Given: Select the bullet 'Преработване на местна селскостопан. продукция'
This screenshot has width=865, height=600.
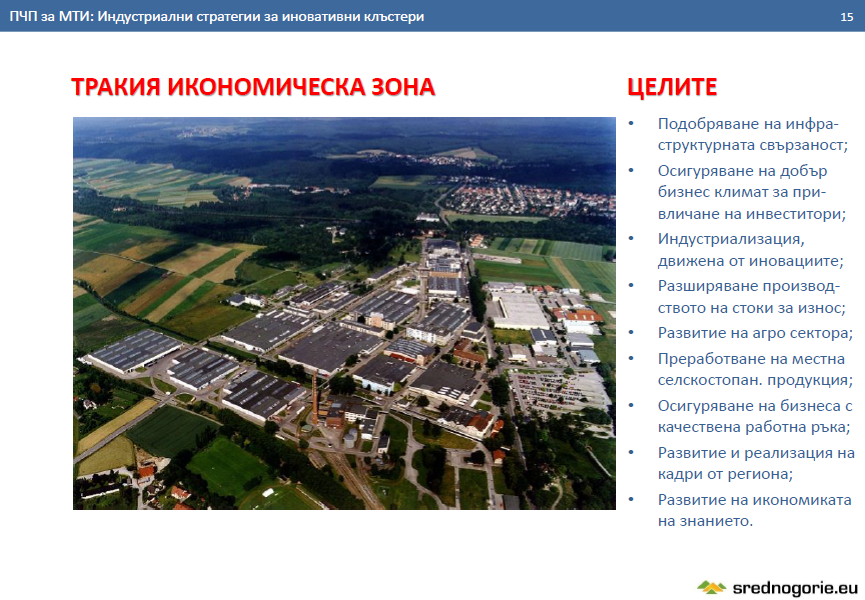Looking at the screenshot, I should point(755,369).
